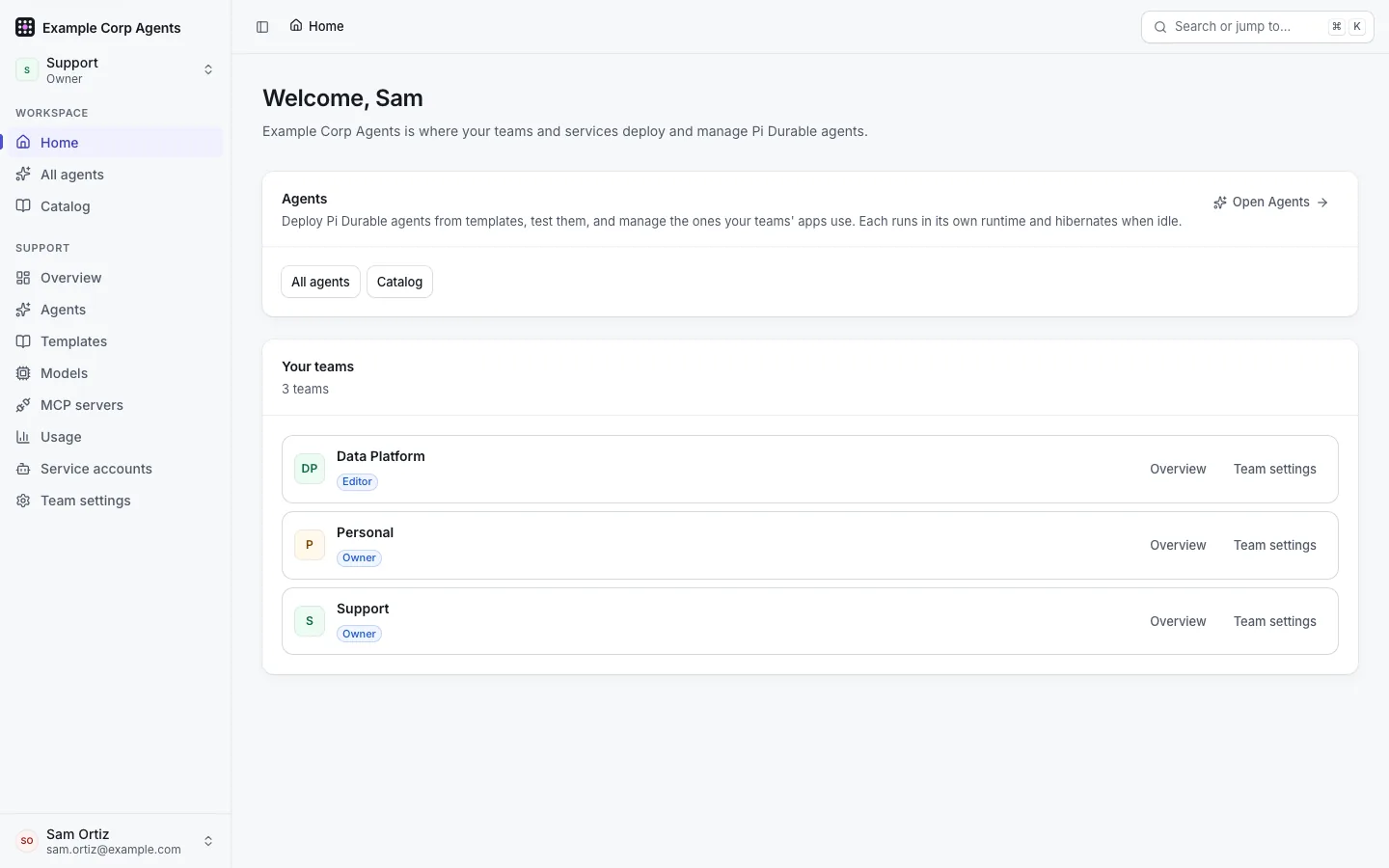This screenshot has height=868, width=1389.
Task: Click the Templates book icon in sidebar
Action: click(23, 340)
